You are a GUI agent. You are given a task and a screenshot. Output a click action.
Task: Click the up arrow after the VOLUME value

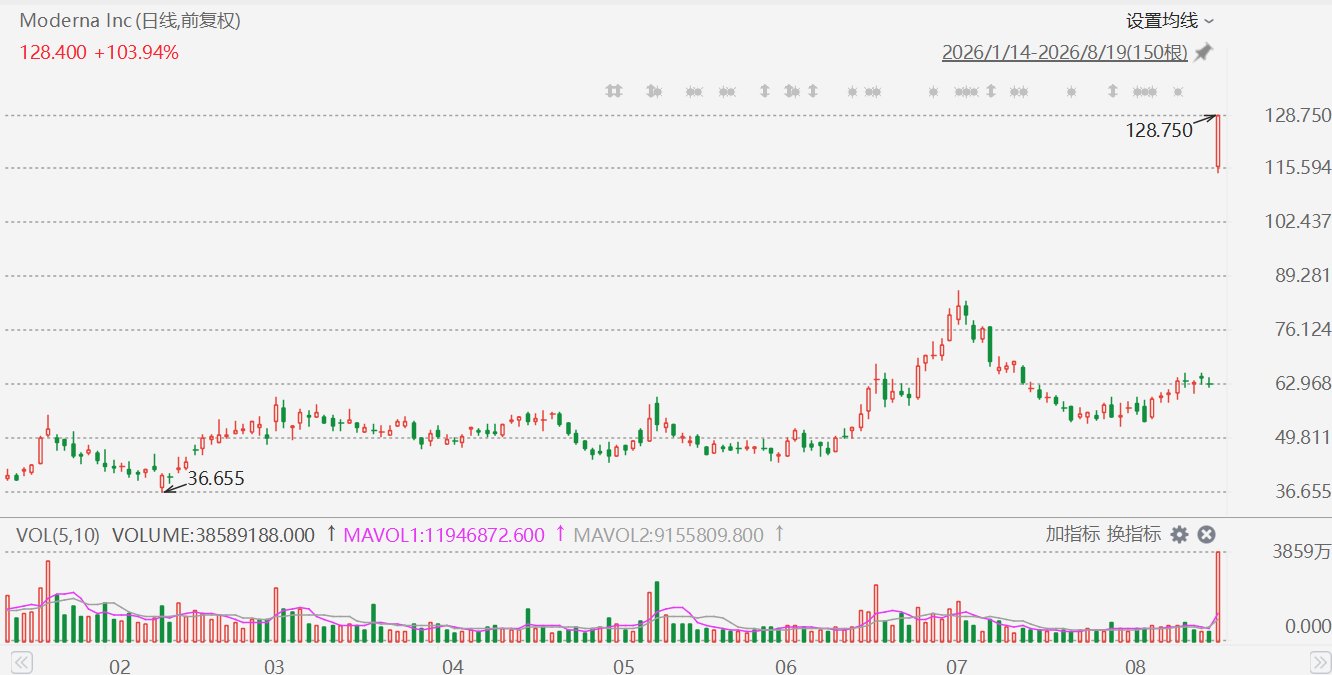tap(331, 535)
